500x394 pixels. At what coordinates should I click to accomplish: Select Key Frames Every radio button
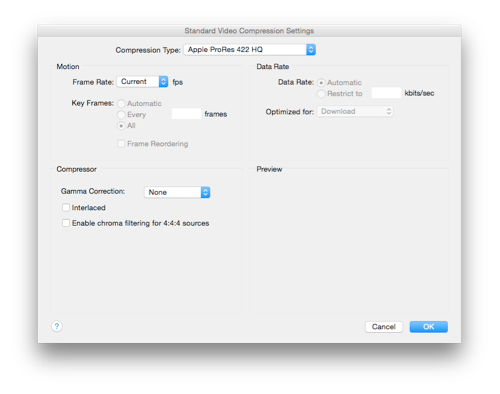[x=121, y=115]
